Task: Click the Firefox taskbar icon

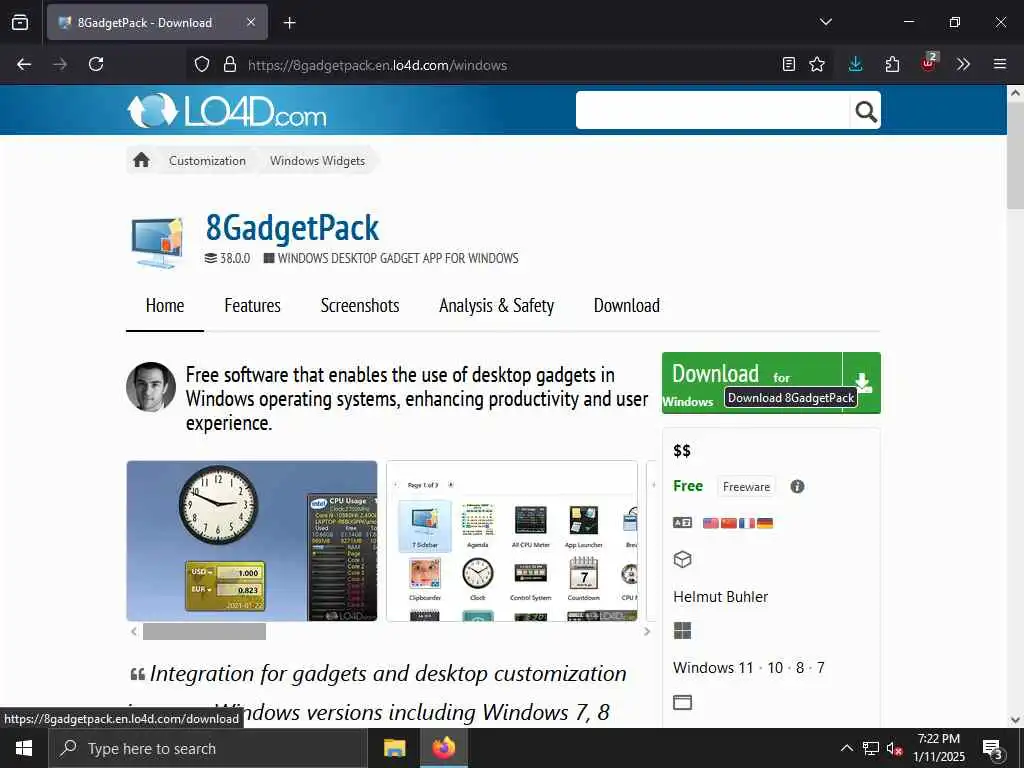Action: click(443, 748)
